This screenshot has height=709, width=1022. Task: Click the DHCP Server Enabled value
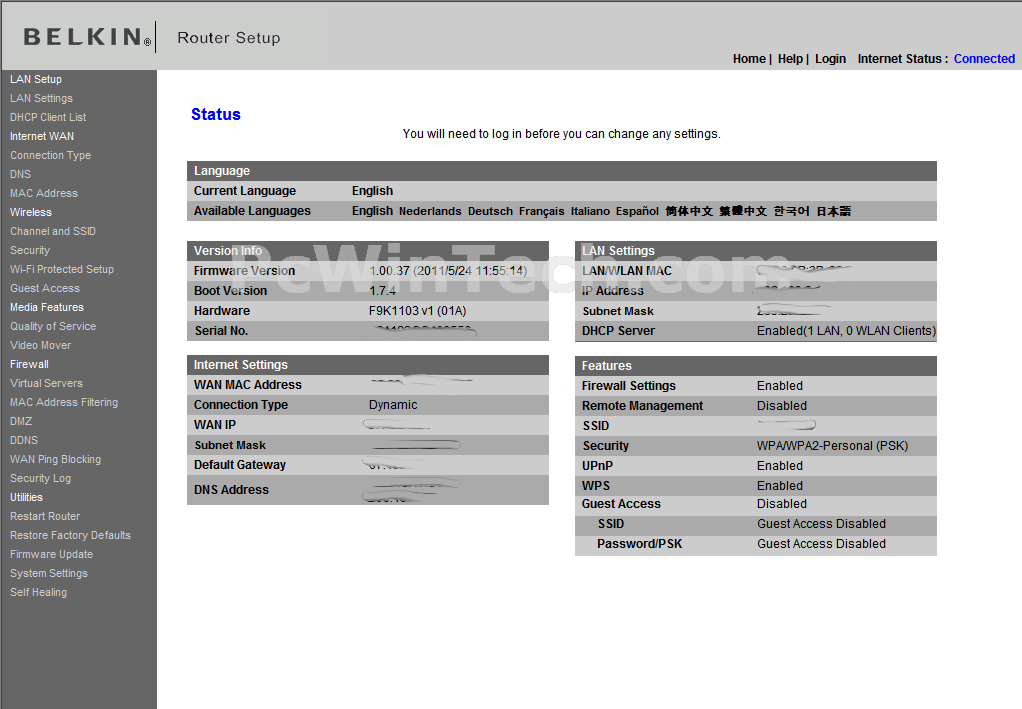point(846,331)
